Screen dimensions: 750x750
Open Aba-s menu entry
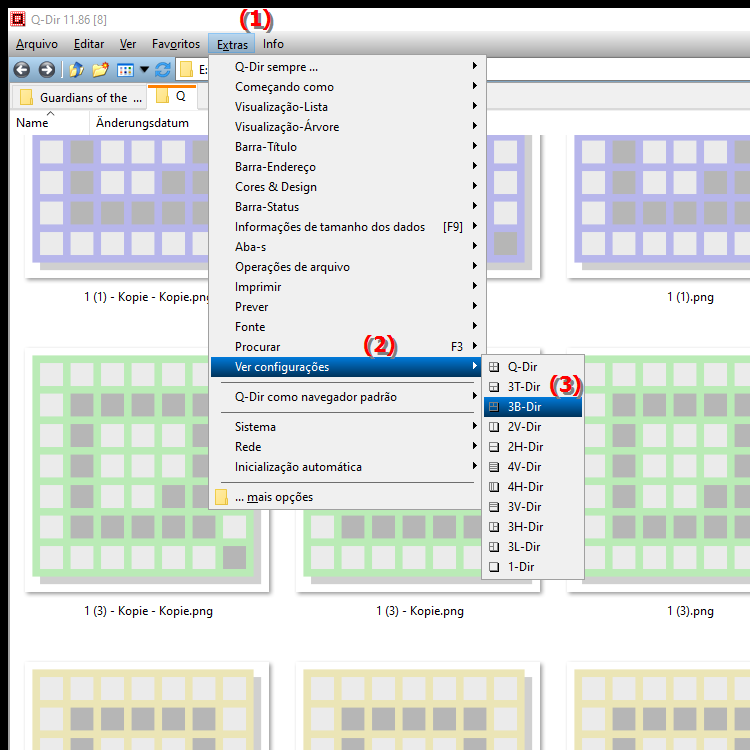347,247
